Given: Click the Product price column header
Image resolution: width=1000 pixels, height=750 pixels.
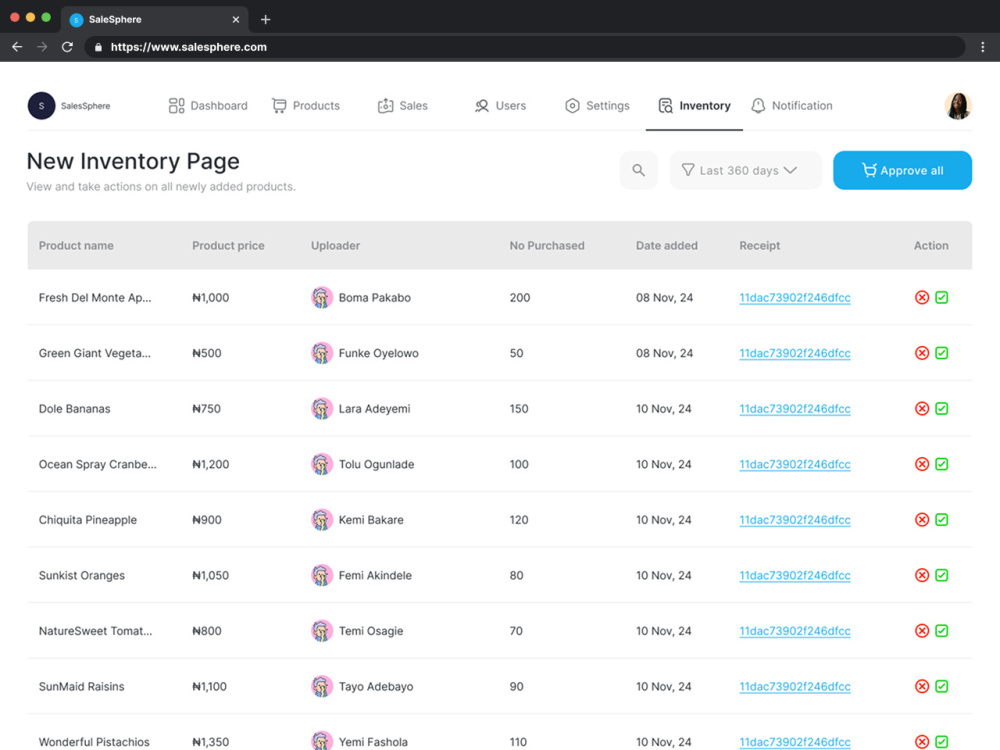Looking at the screenshot, I should [x=228, y=246].
